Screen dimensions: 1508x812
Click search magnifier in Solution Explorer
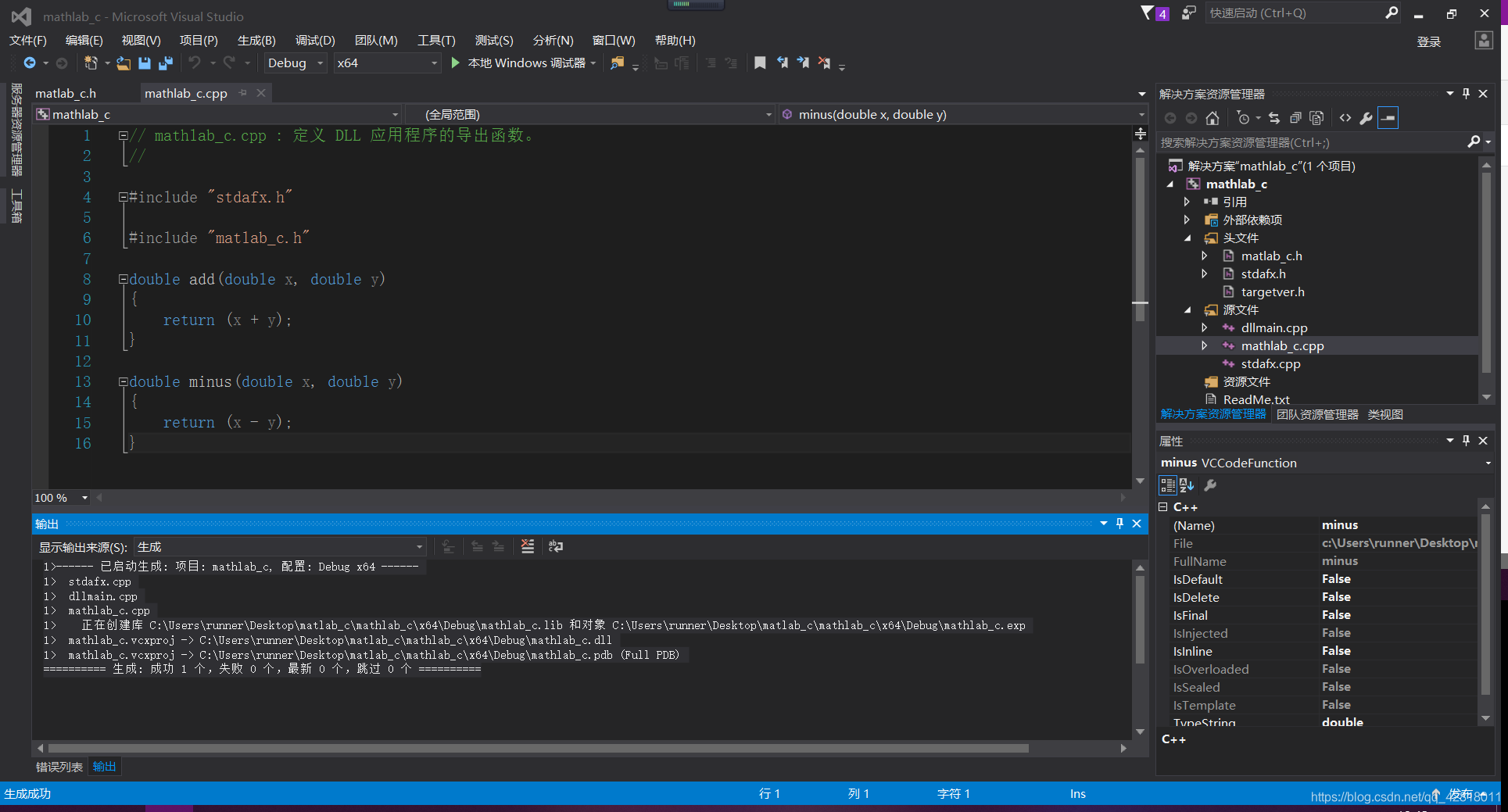point(1474,142)
